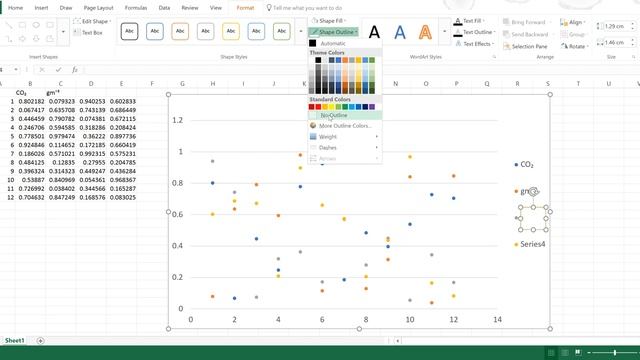Switch to Page Layout view in status bar
This screenshot has height=360, width=640.
pos(564,353)
